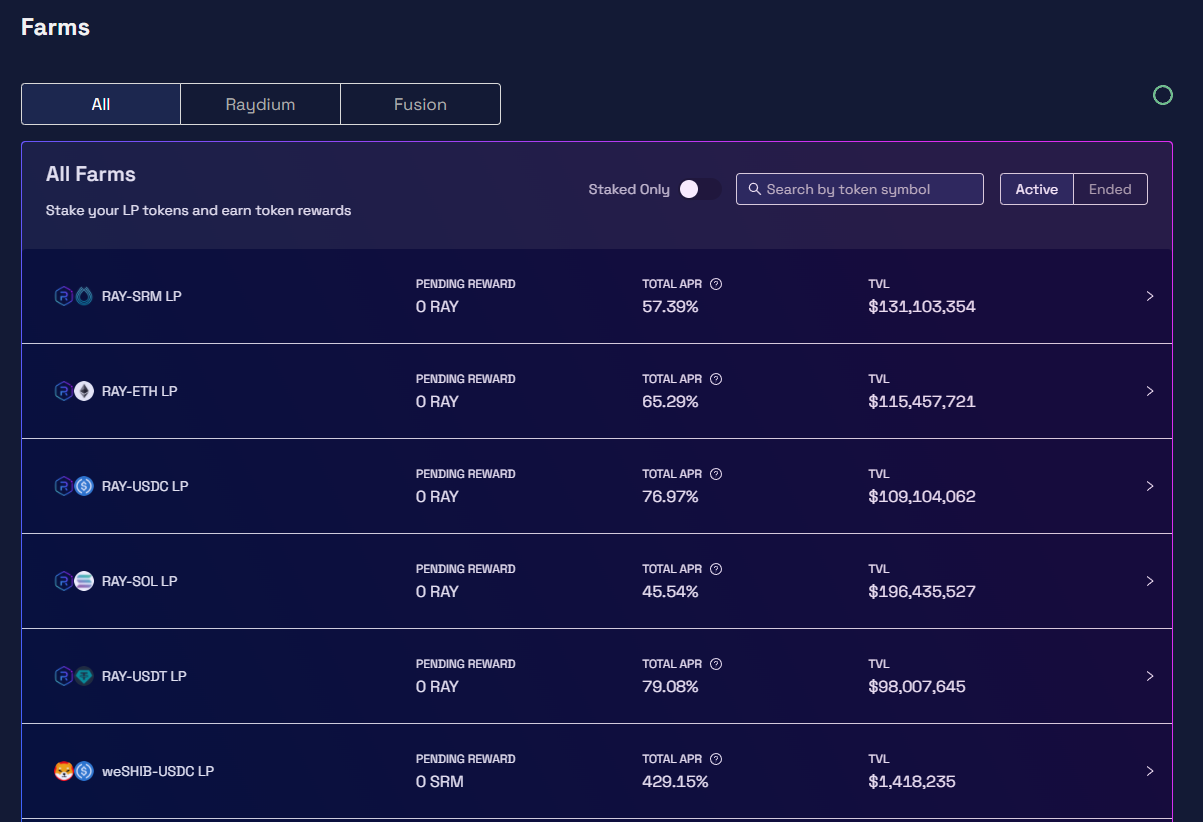This screenshot has width=1203, height=822.
Task: Expand the RAY-SOL LP farm row chevron
Action: [x=1150, y=581]
